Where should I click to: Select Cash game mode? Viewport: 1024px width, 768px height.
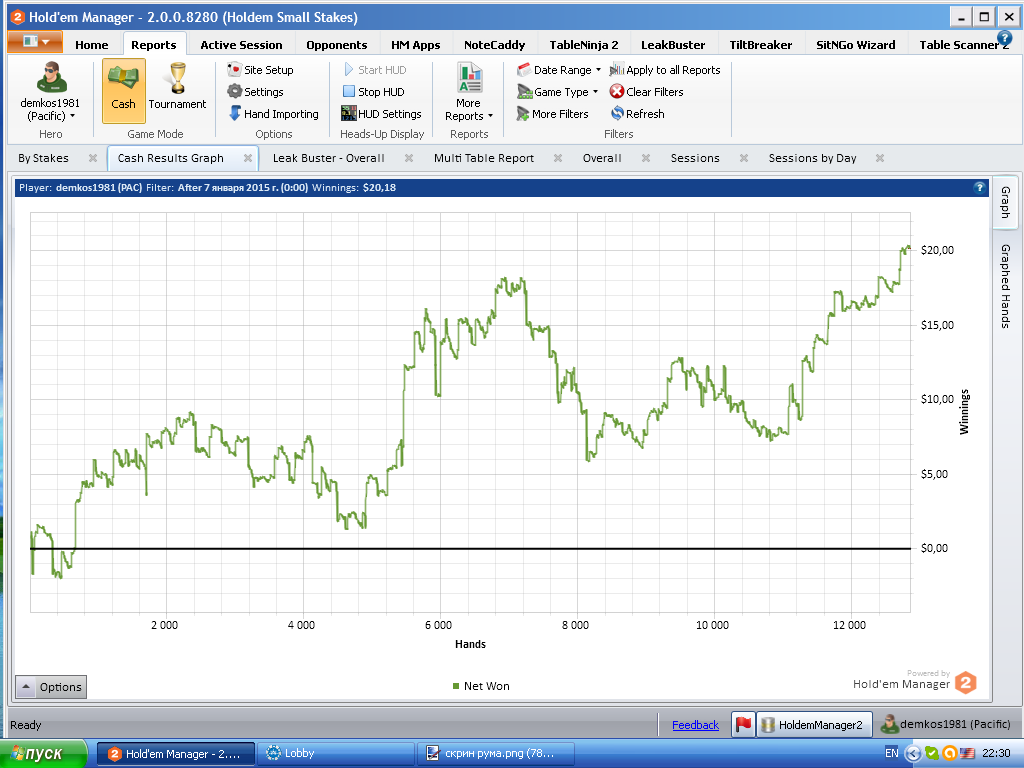point(123,91)
